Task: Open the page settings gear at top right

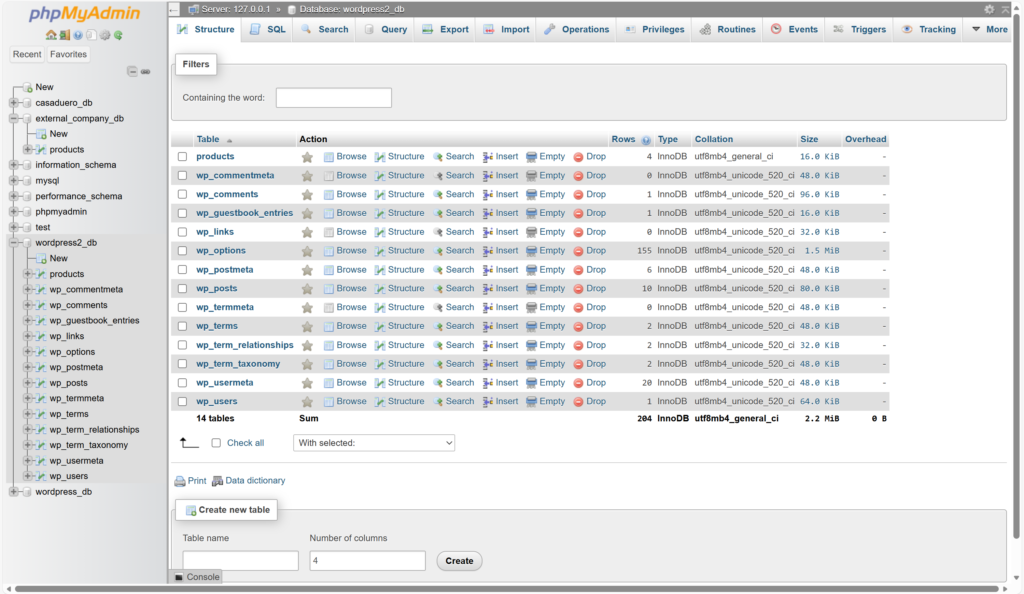Action: 989,9
